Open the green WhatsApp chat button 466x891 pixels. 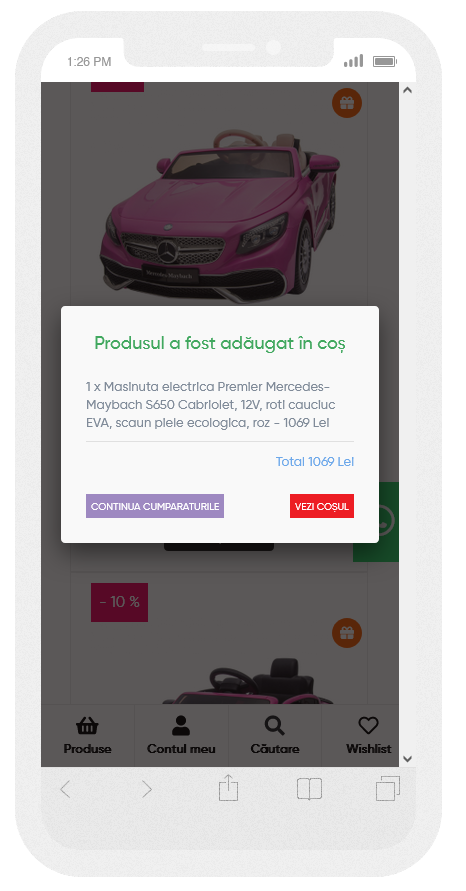[376, 522]
